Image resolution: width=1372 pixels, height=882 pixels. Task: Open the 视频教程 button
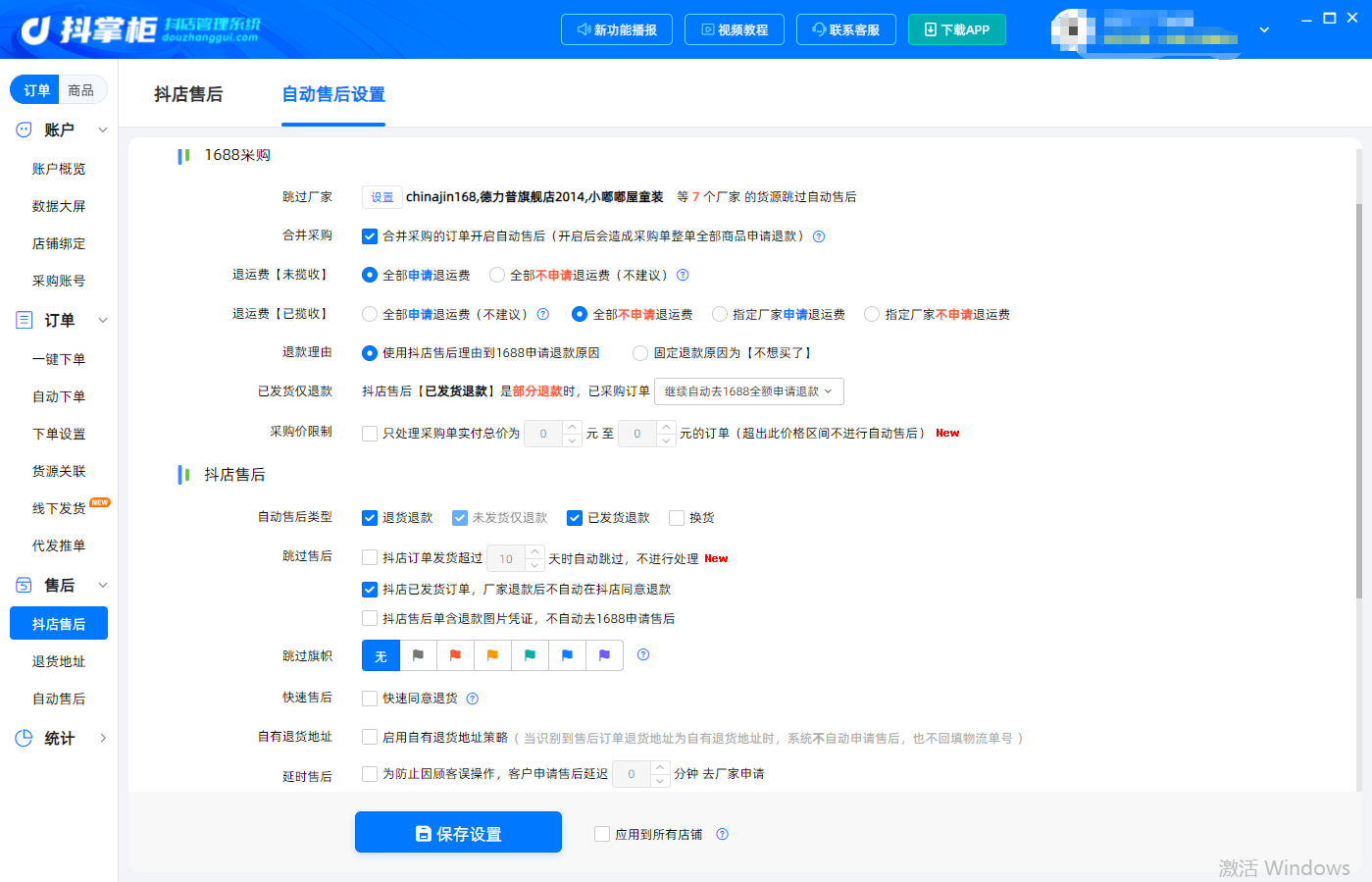click(735, 29)
